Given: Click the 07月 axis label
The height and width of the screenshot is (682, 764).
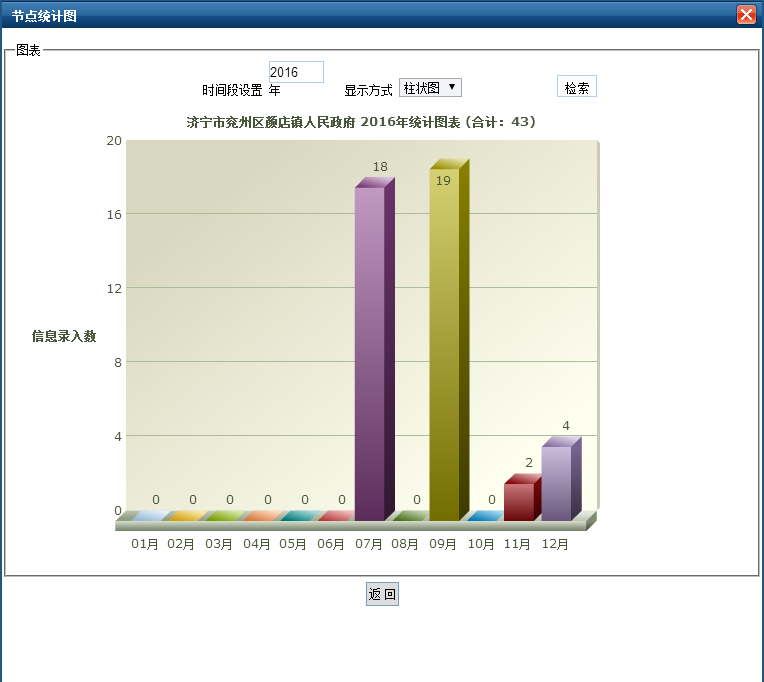Looking at the screenshot, I should pyautogui.click(x=369, y=544).
